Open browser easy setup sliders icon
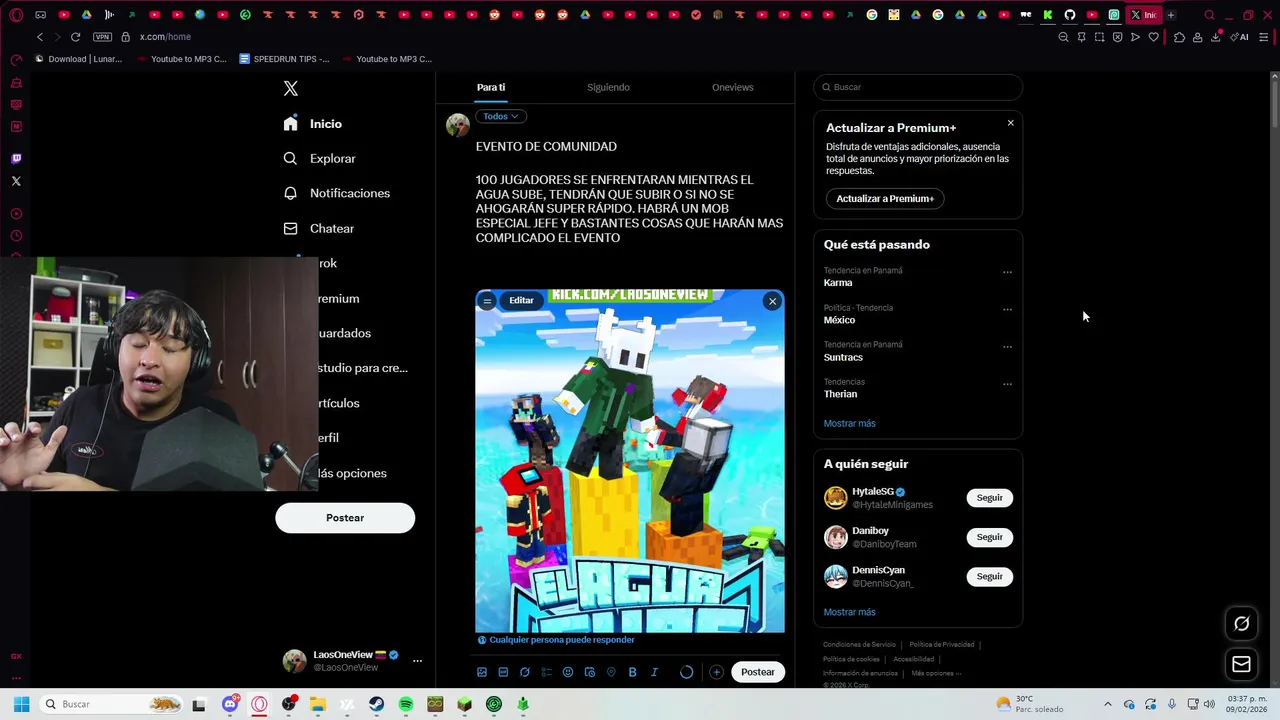This screenshot has height=720, width=1280. point(1264,37)
